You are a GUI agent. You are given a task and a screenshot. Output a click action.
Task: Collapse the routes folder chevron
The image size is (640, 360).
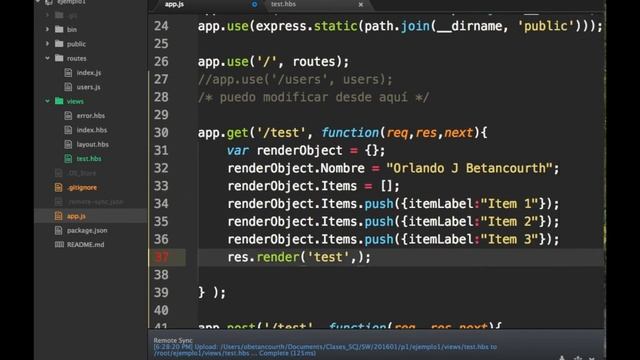pos(47,58)
